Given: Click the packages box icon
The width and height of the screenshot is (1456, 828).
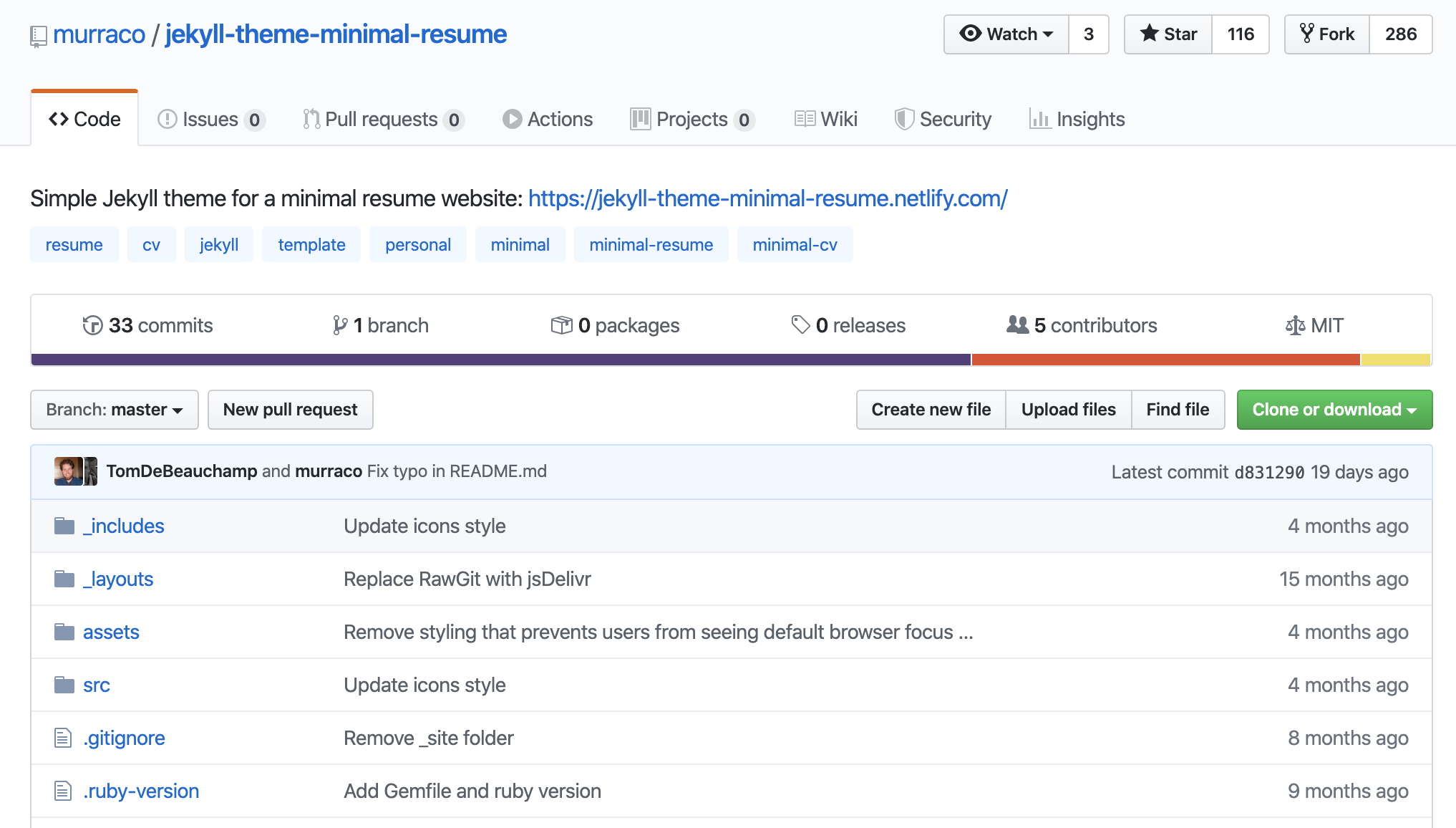Looking at the screenshot, I should pyautogui.click(x=561, y=325).
